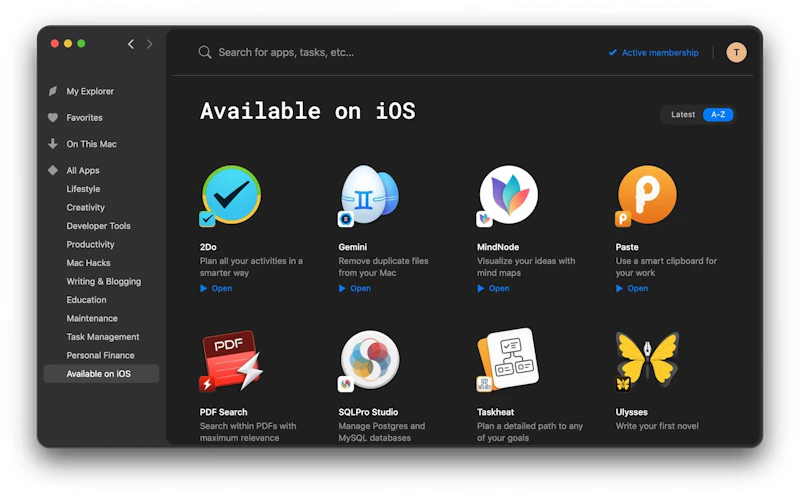Click the PDF Search app title

(223, 412)
